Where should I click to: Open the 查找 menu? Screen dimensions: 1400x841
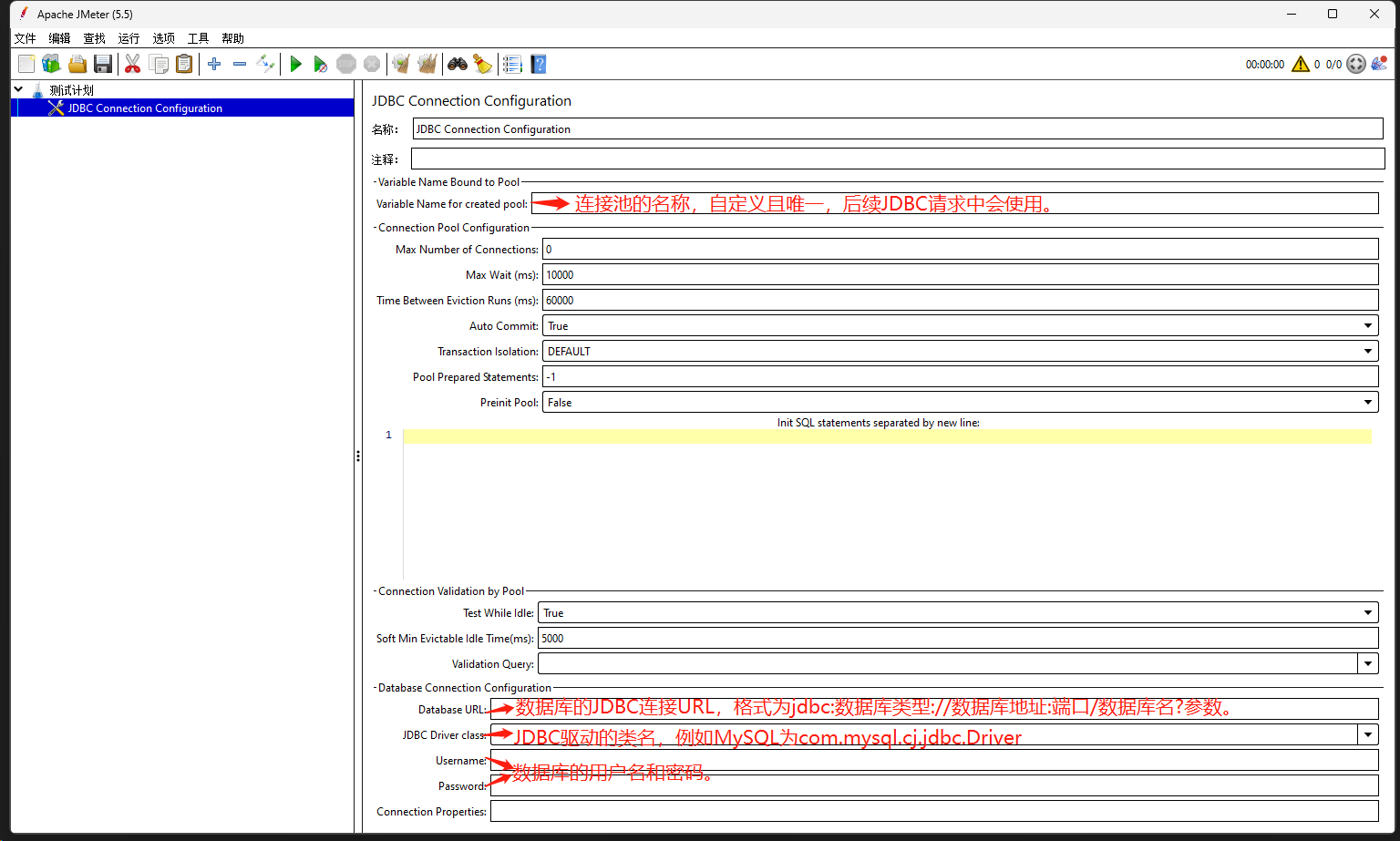pyautogui.click(x=95, y=38)
